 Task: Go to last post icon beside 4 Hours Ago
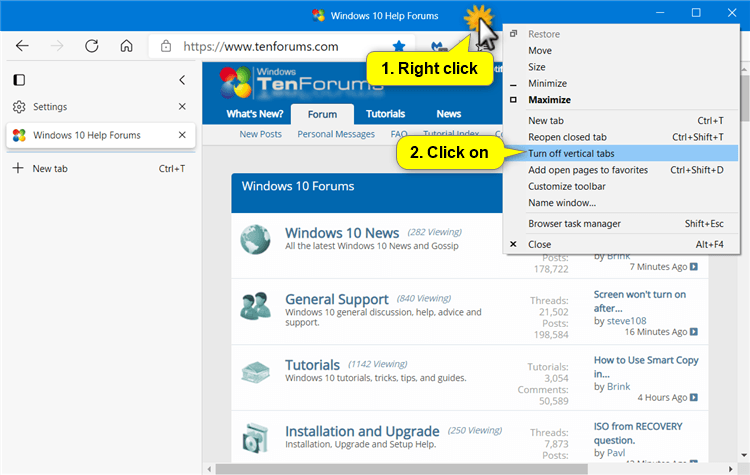[x=694, y=398]
